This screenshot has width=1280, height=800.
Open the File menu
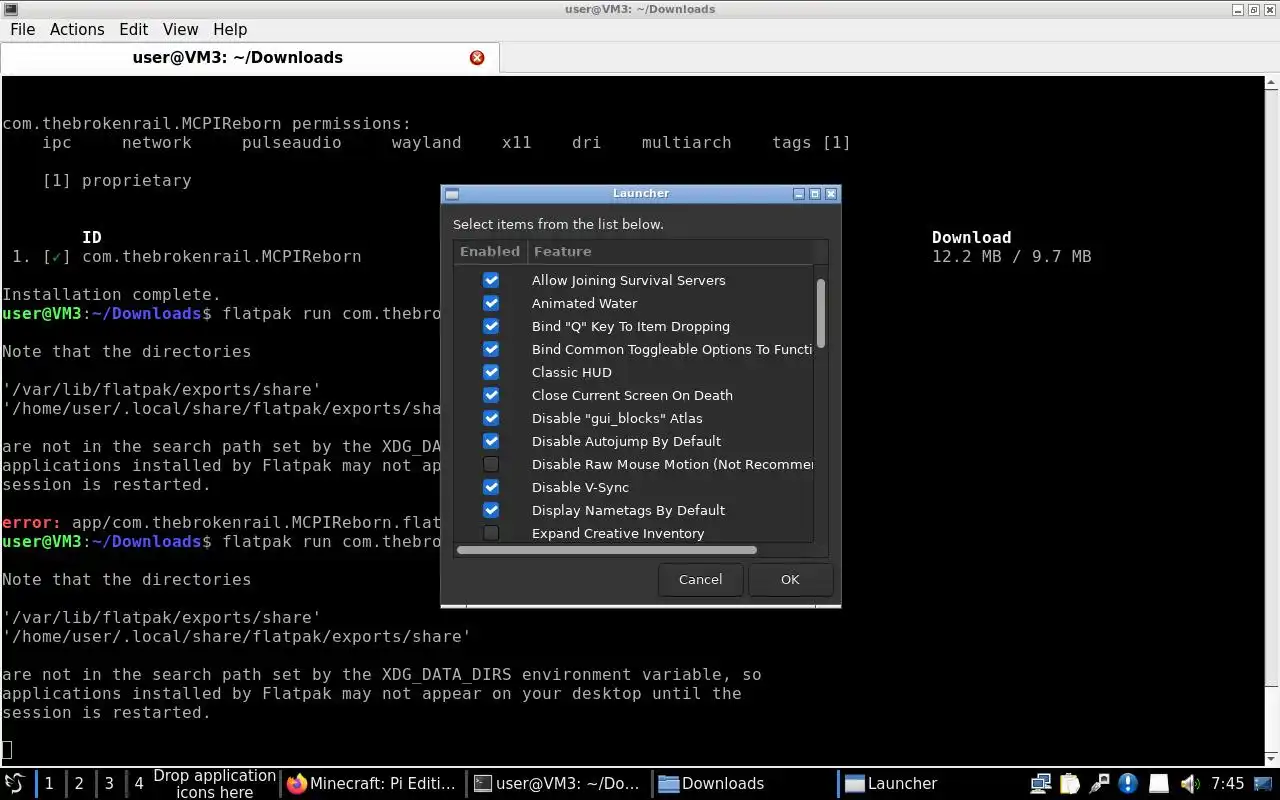click(22, 29)
